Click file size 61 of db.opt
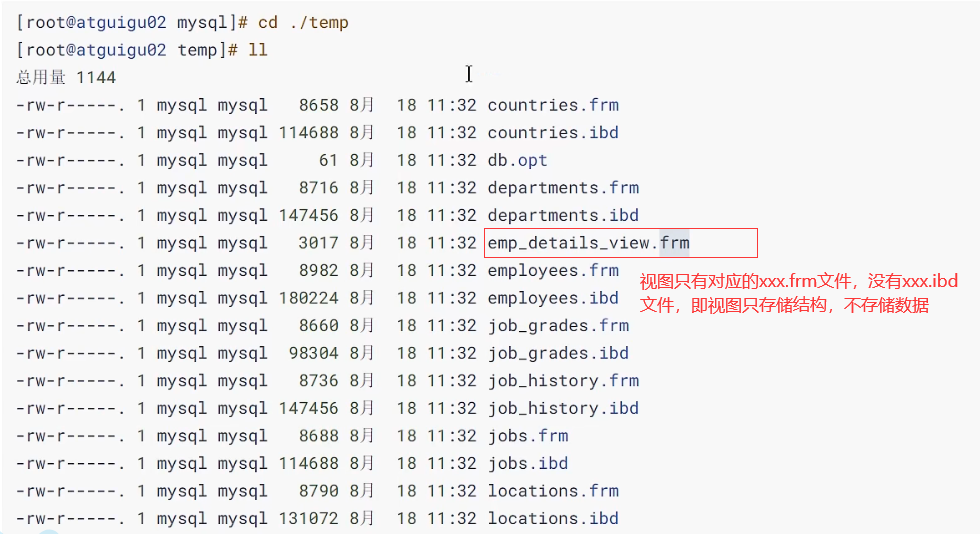This screenshot has height=534, width=980. [x=329, y=161]
